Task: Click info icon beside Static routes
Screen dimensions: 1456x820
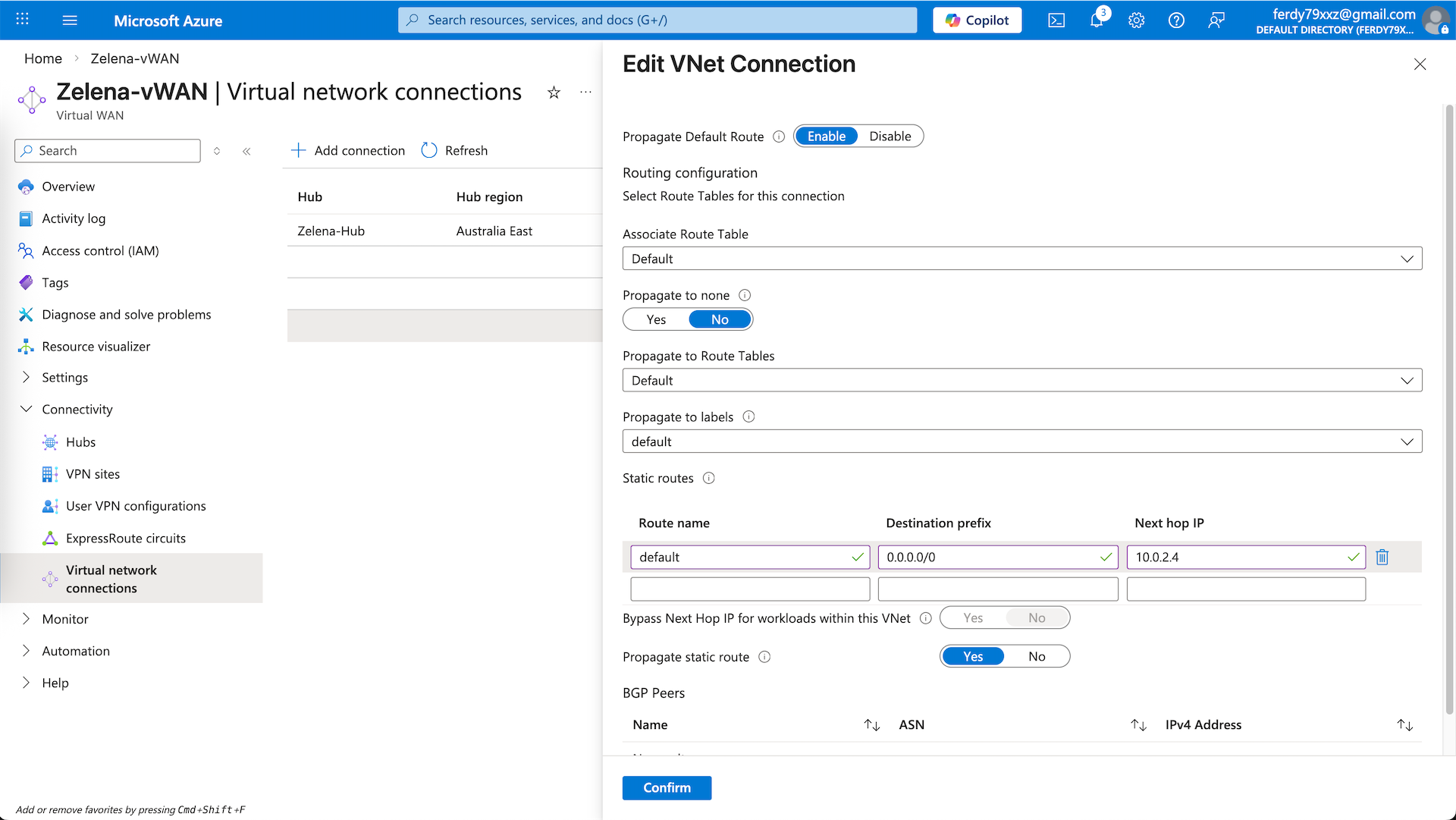Action: click(x=708, y=478)
